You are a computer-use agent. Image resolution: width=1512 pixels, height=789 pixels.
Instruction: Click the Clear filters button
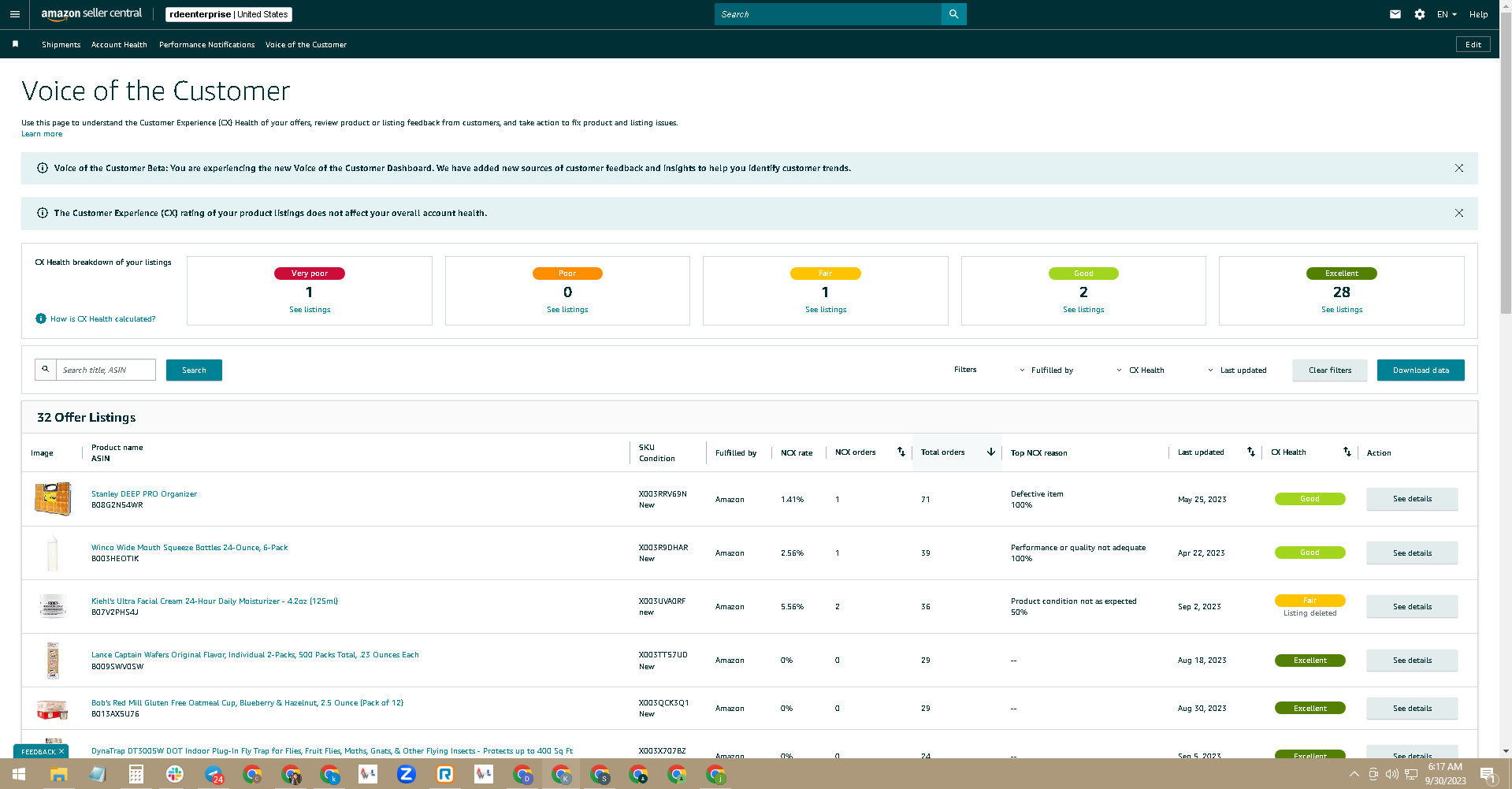(x=1330, y=370)
